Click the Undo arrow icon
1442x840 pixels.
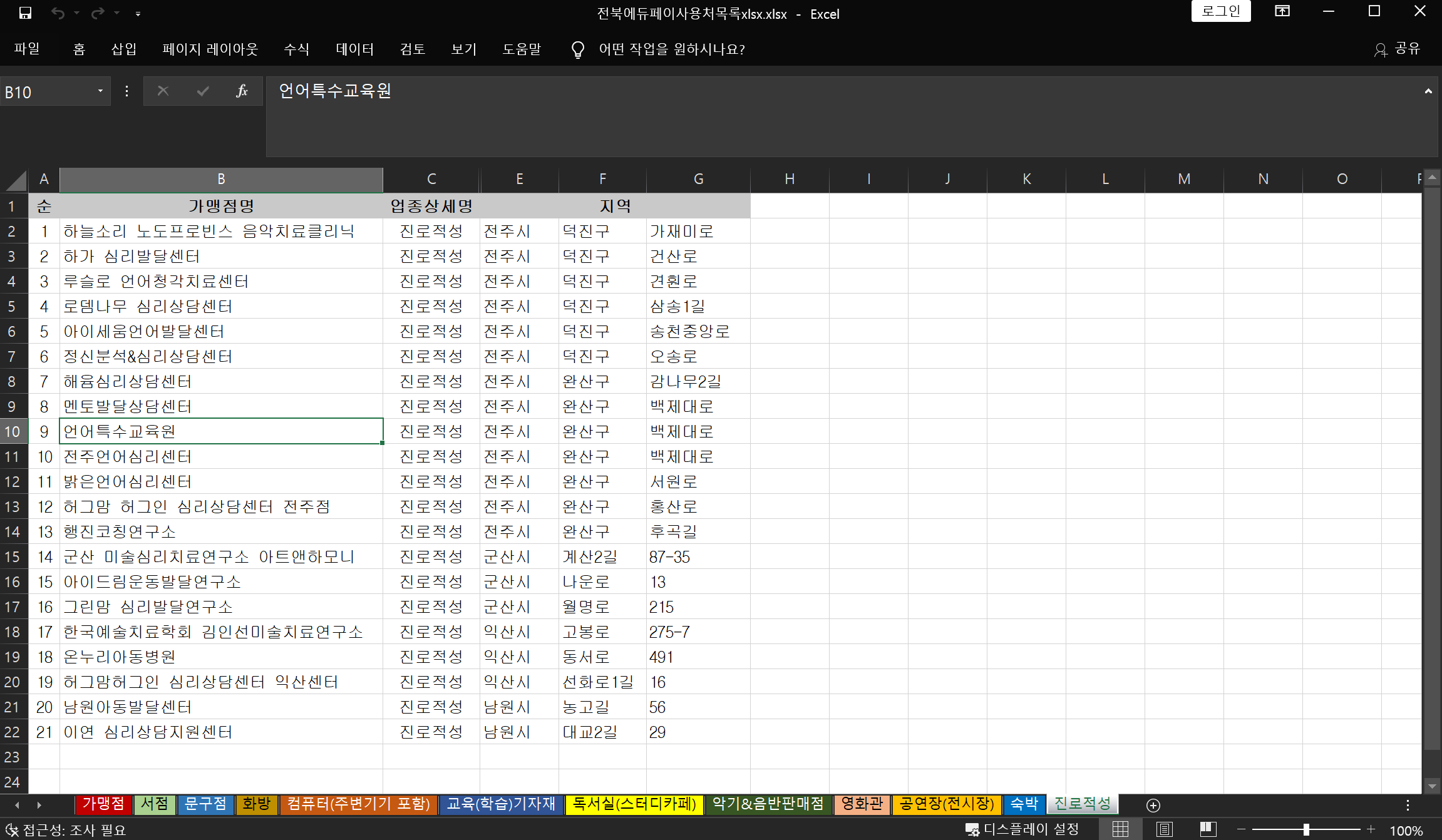(58, 13)
